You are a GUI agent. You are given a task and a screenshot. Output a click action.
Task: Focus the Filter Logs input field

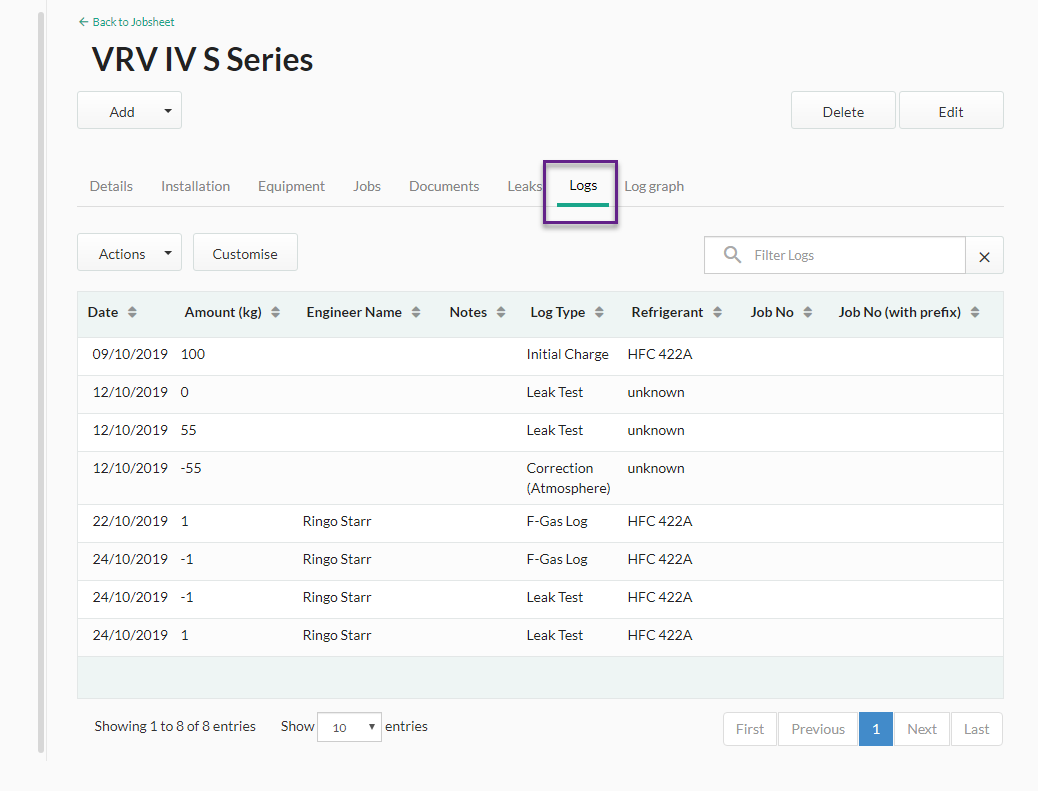click(853, 256)
